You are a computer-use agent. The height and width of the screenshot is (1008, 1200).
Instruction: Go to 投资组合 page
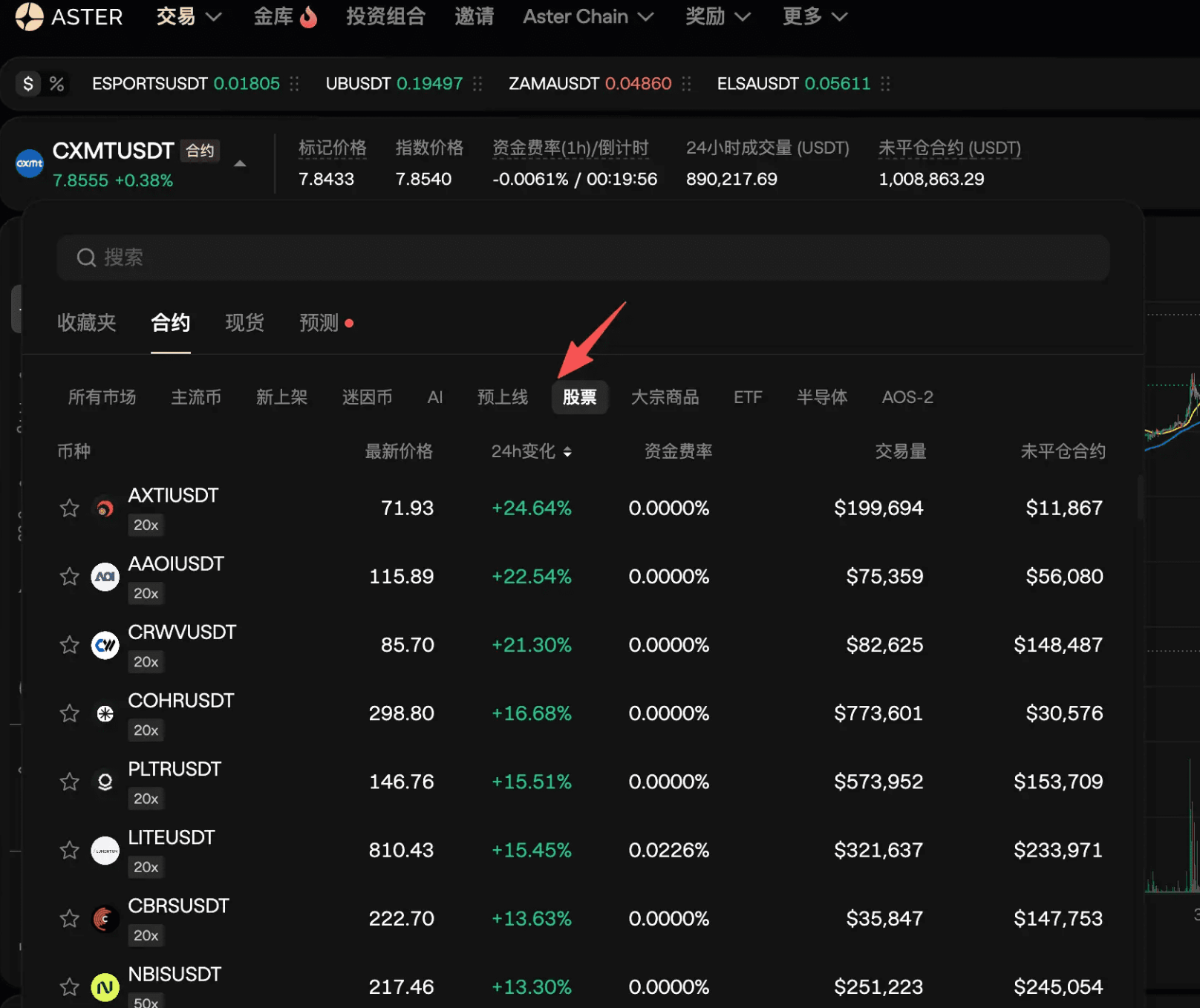[x=385, y=16]
